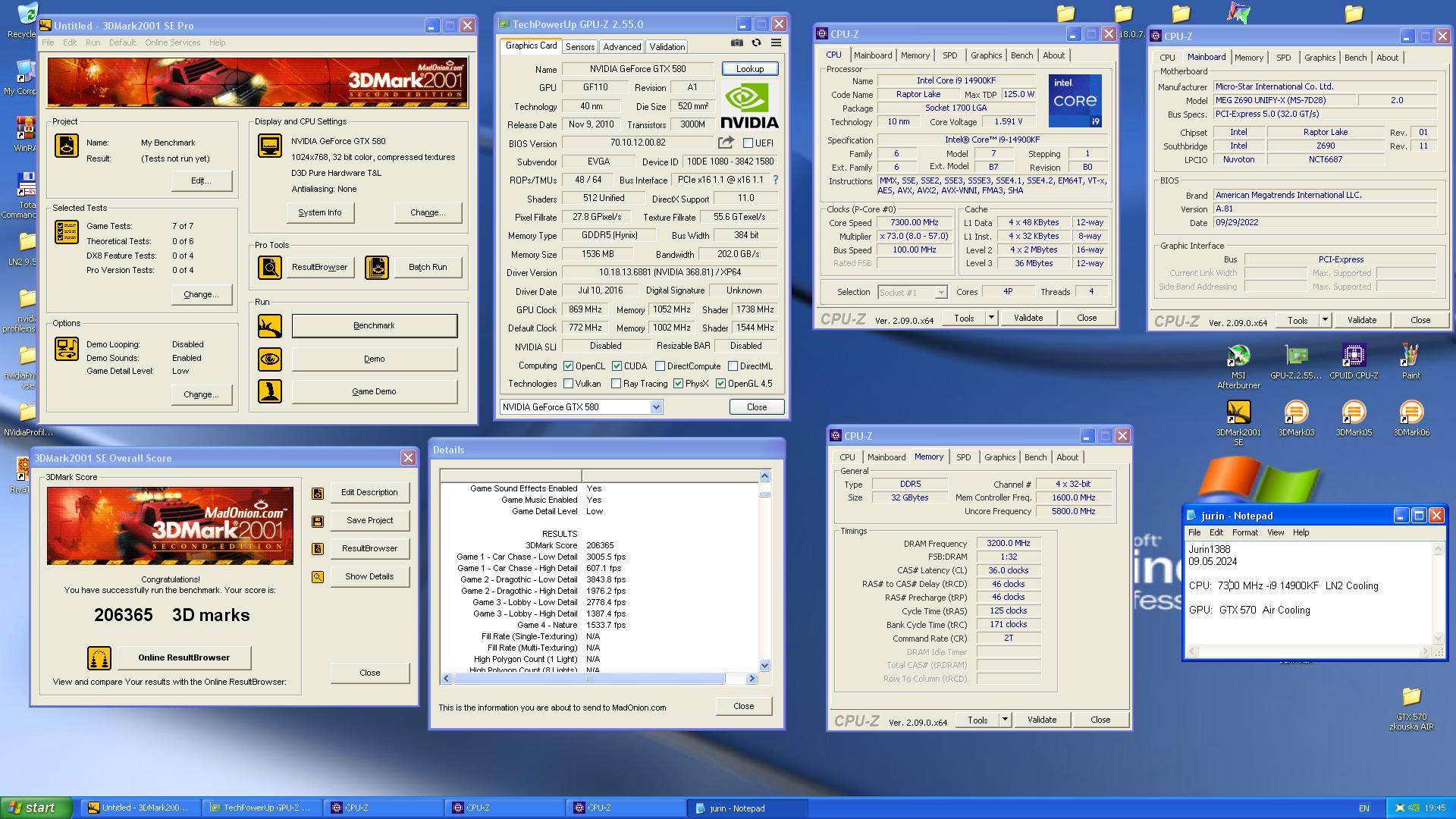Open MSI Afterburner desktop icon
Viewport: 1456px width, 819px height.
pyautogui.click(x=1238, y=368)
